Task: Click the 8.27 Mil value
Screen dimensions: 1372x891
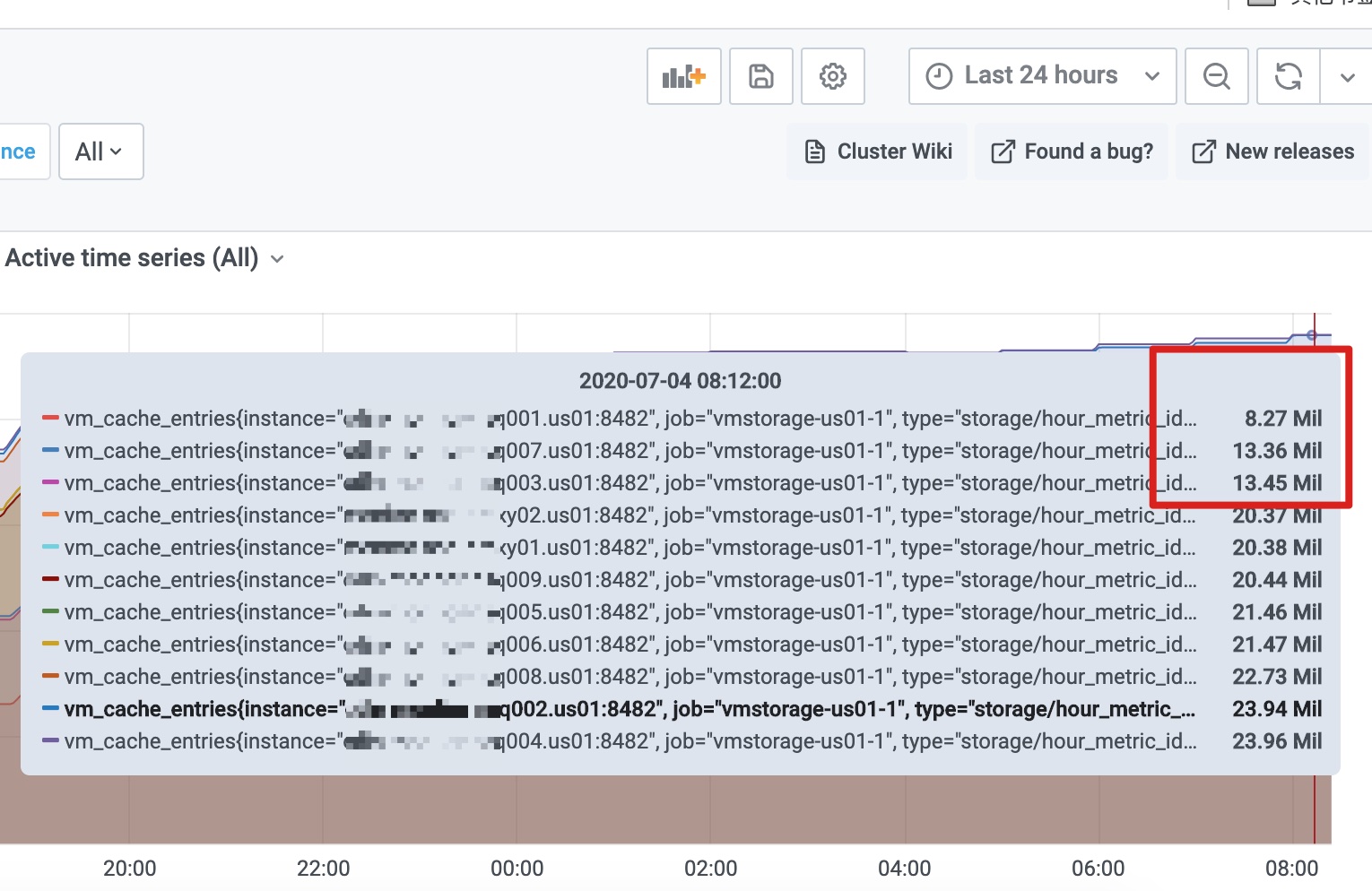Action: [x=1283, y=419]
